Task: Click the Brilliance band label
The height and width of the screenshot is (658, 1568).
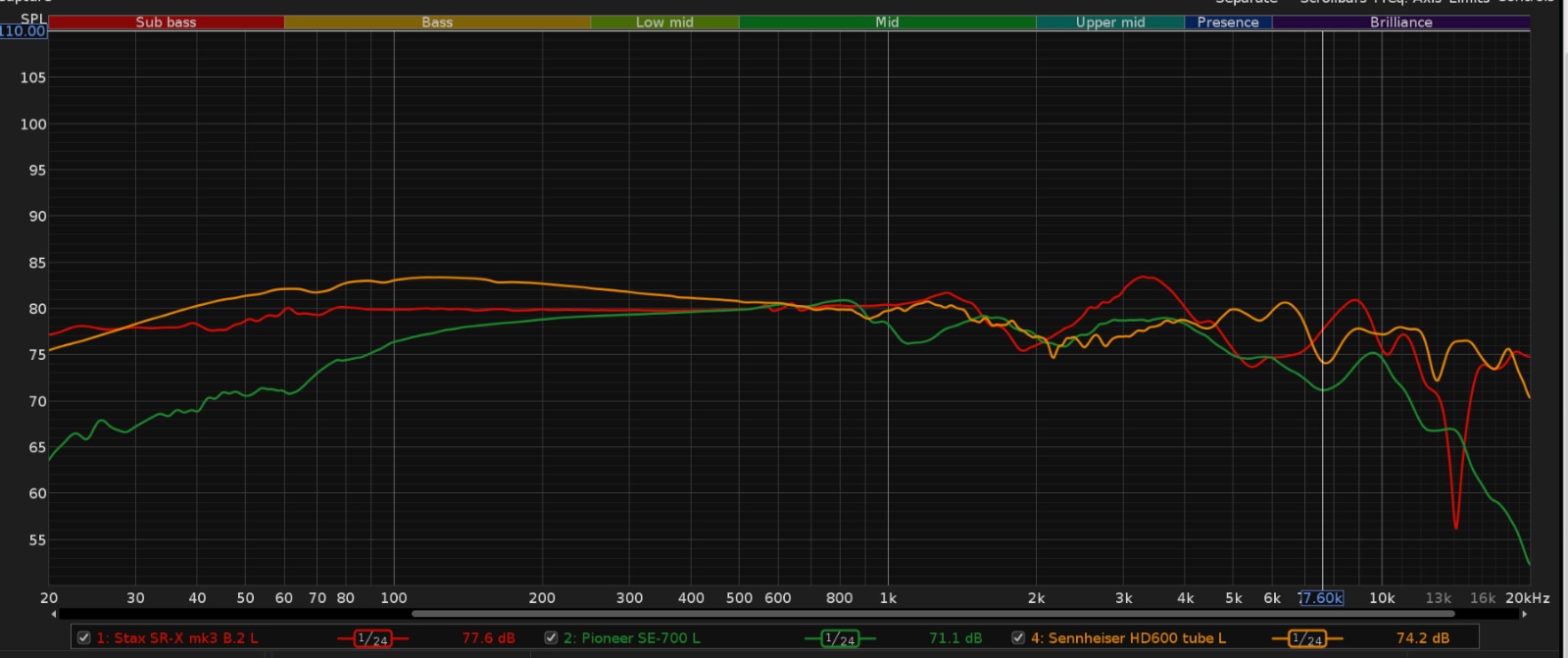Action: [x=1401, y=22]
